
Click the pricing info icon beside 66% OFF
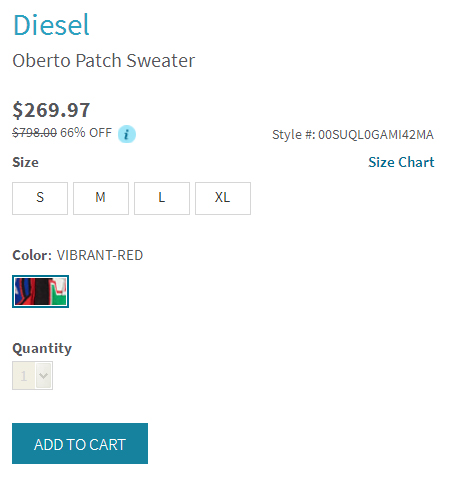(127, 134)
